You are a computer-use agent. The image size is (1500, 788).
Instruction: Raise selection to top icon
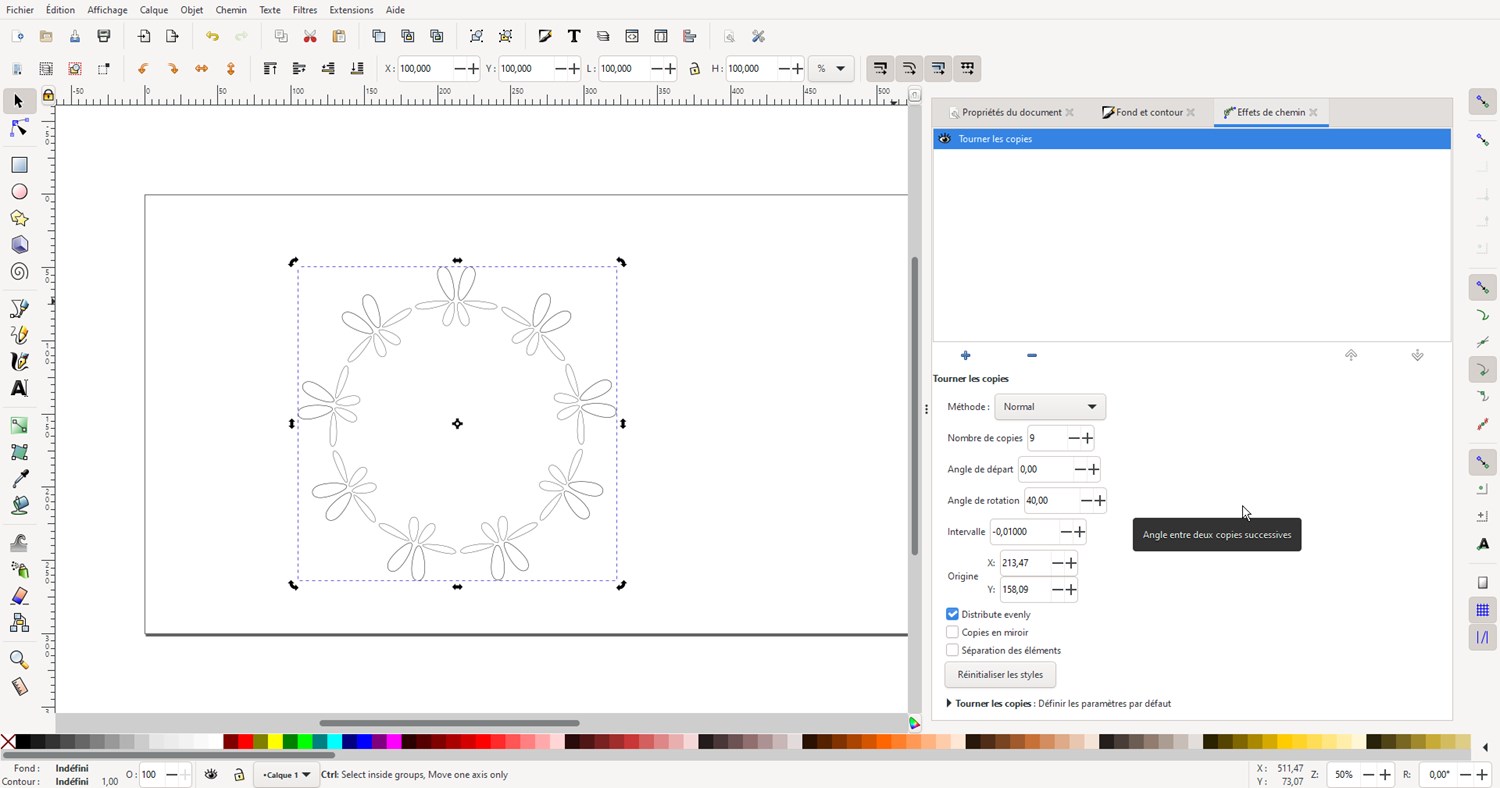pos(270,68)
